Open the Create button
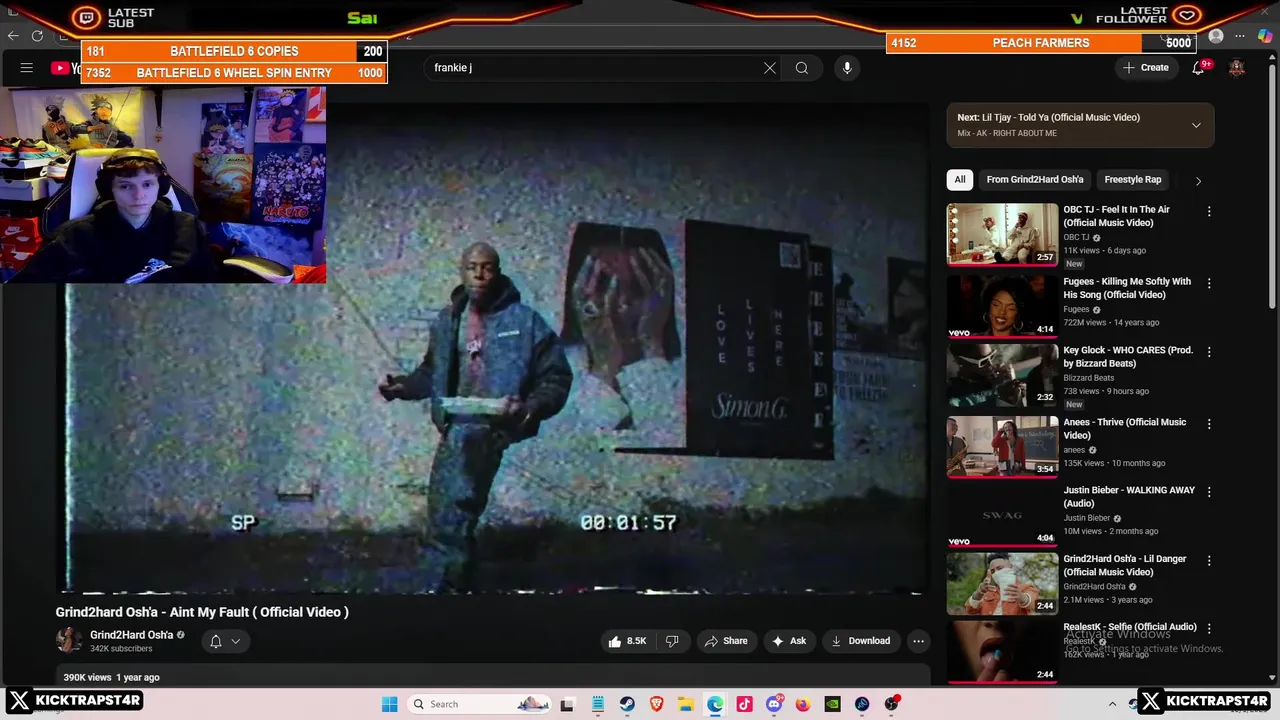 click(x=1146, y=68)
